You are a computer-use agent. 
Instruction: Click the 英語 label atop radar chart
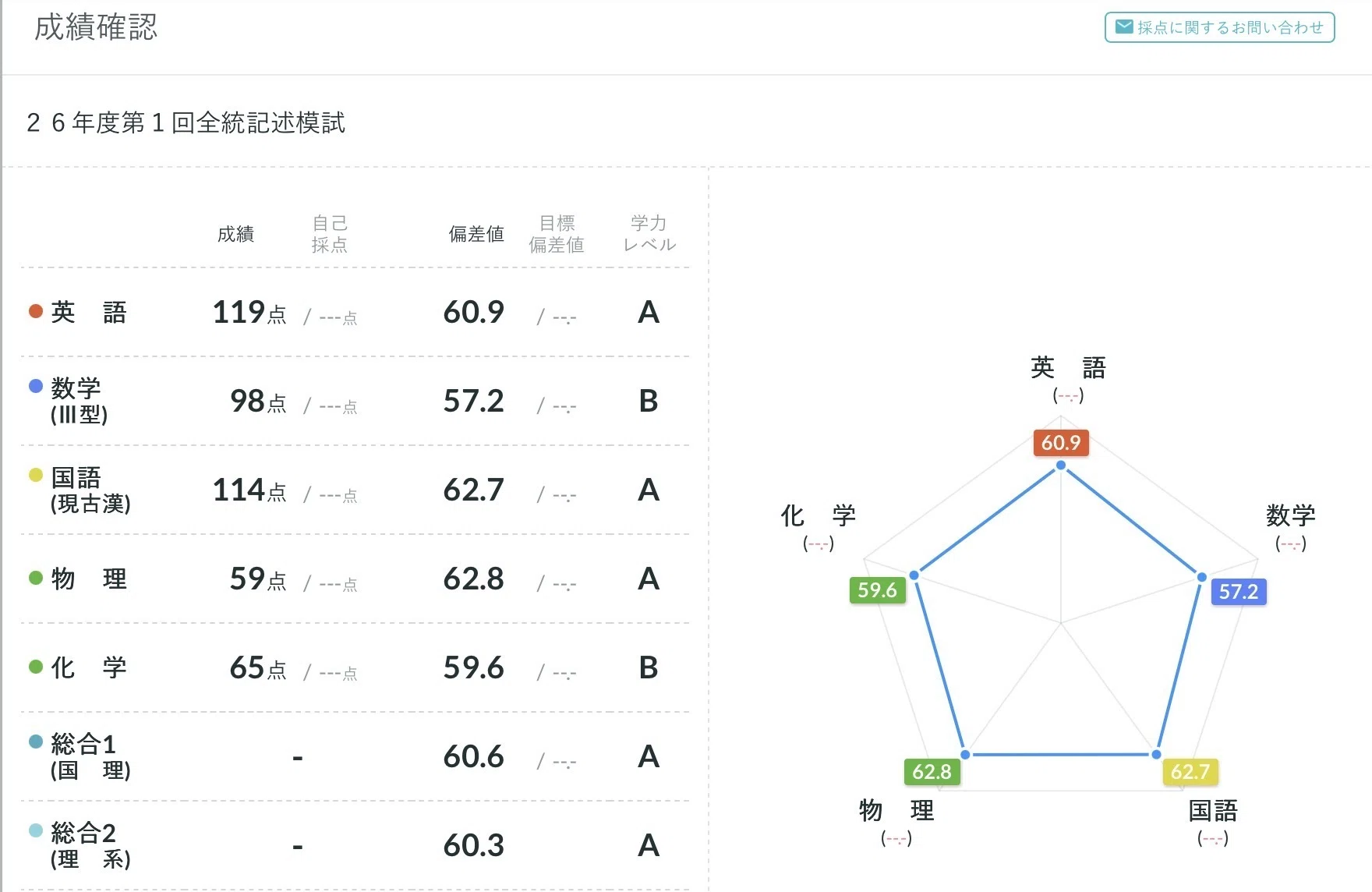point(1068,367)
